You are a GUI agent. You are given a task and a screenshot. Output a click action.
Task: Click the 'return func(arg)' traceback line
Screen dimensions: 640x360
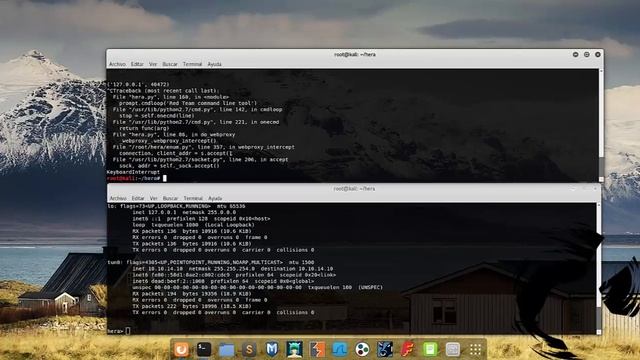click(144, 128)
